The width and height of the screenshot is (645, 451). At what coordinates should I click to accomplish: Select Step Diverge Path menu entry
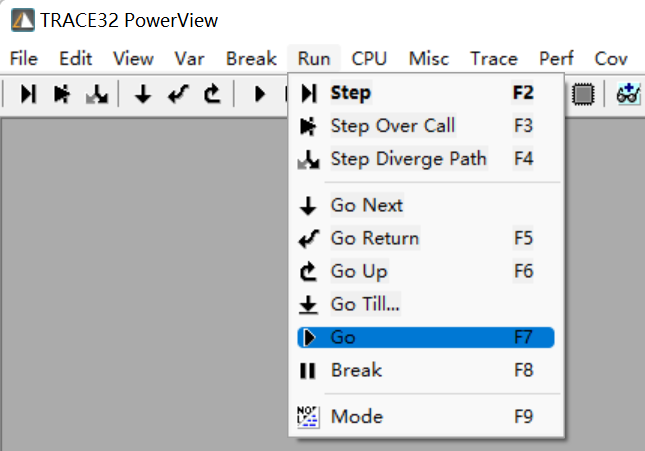[x=408, y=159]
